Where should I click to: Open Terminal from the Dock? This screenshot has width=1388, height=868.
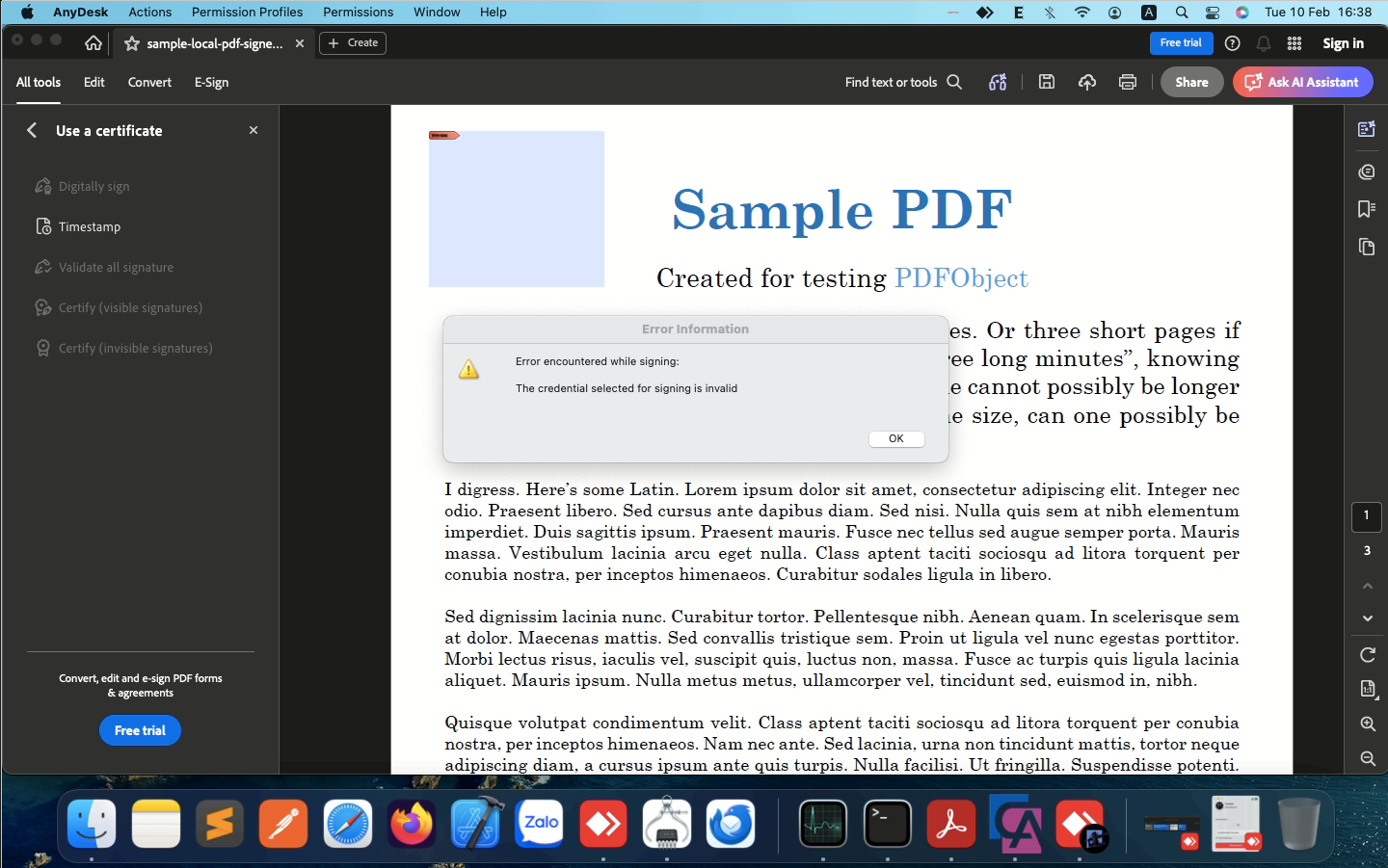[887, 824]
